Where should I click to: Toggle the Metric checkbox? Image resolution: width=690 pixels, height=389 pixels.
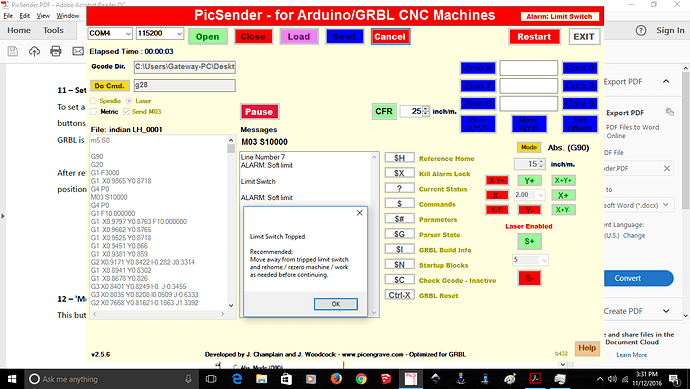tap(93, 111)
